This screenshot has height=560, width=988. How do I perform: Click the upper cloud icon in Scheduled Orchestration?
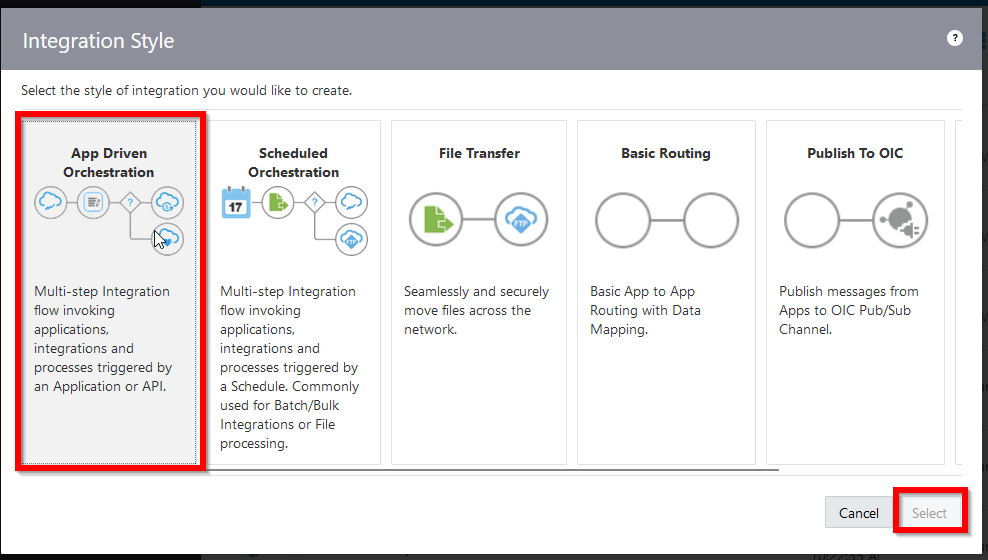pos(352,202)
